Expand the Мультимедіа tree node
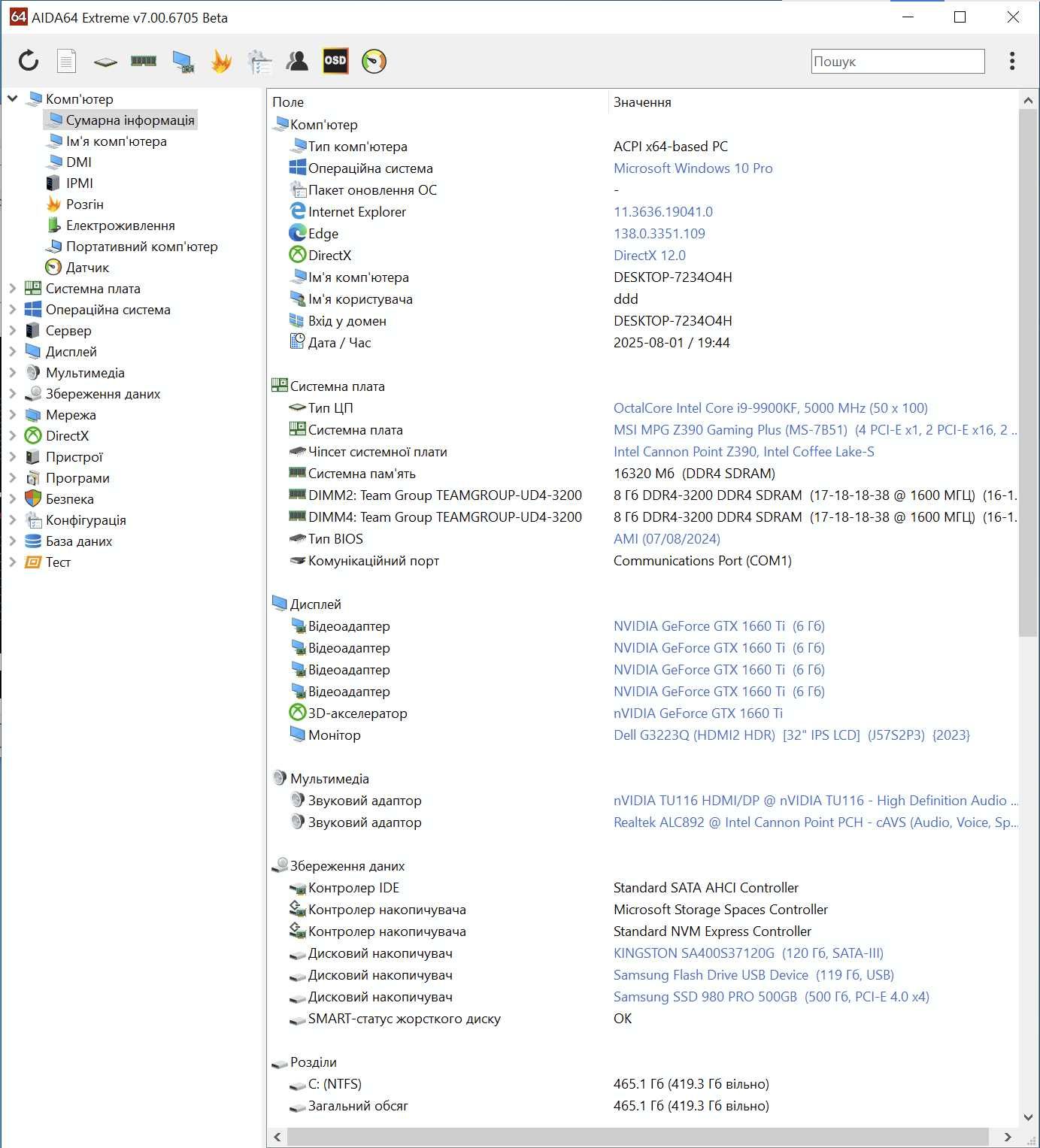 pos(13,372)
